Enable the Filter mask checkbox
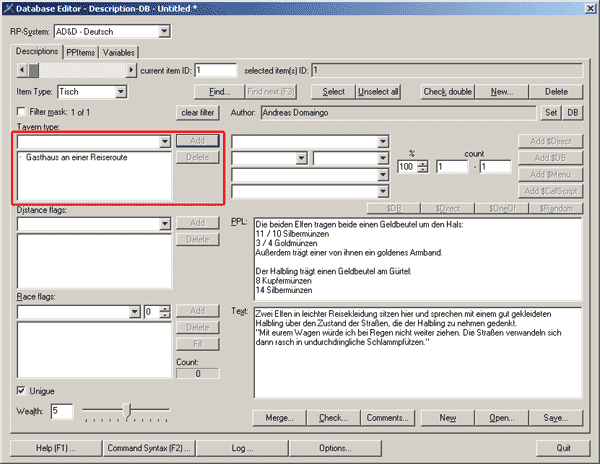600x464 pixels. coord(22,112)
